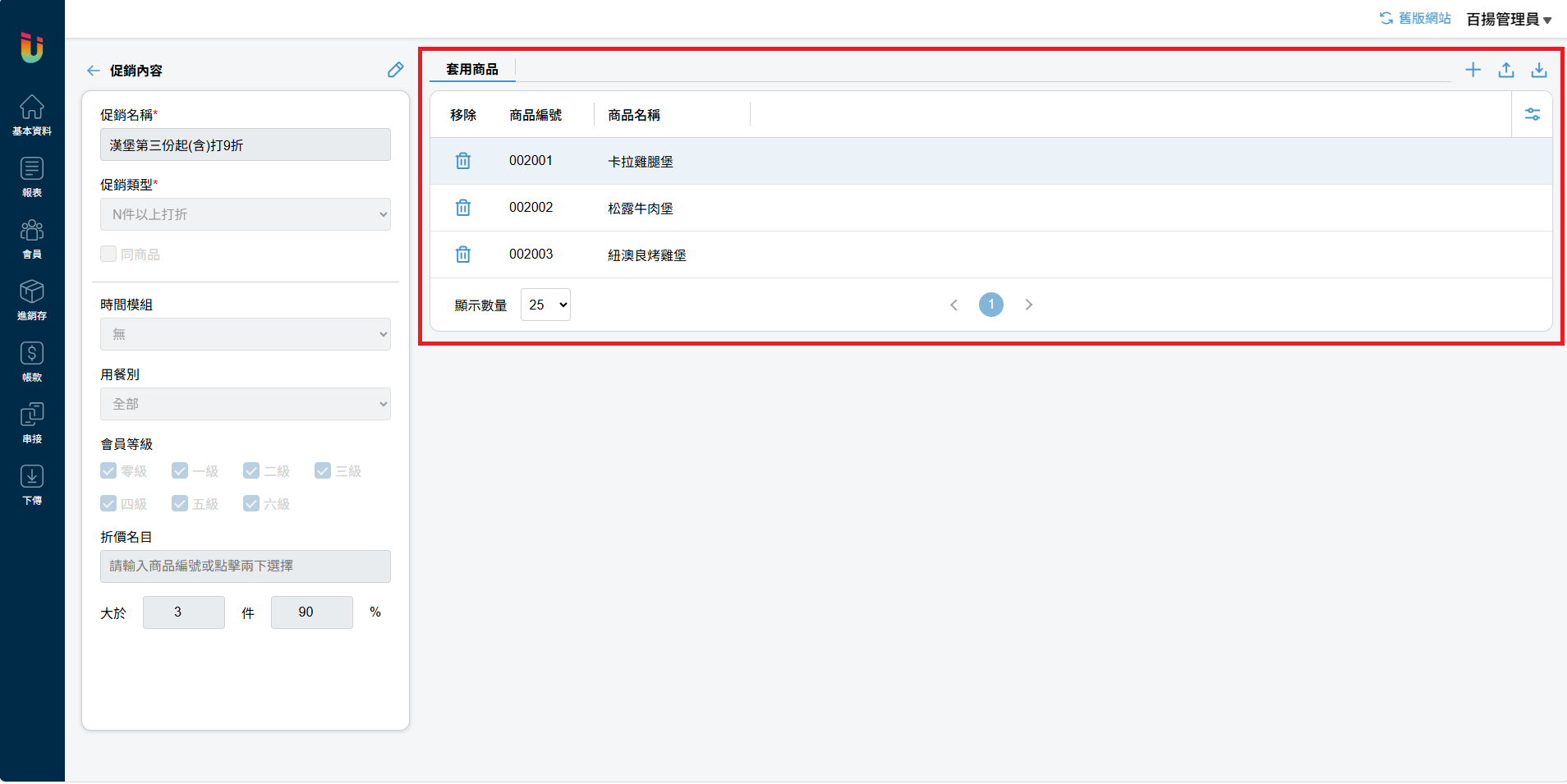Expand the 時間模組 dropdown
The width and height of the screenshot is (1567, 784).
(x=245, y=334)
